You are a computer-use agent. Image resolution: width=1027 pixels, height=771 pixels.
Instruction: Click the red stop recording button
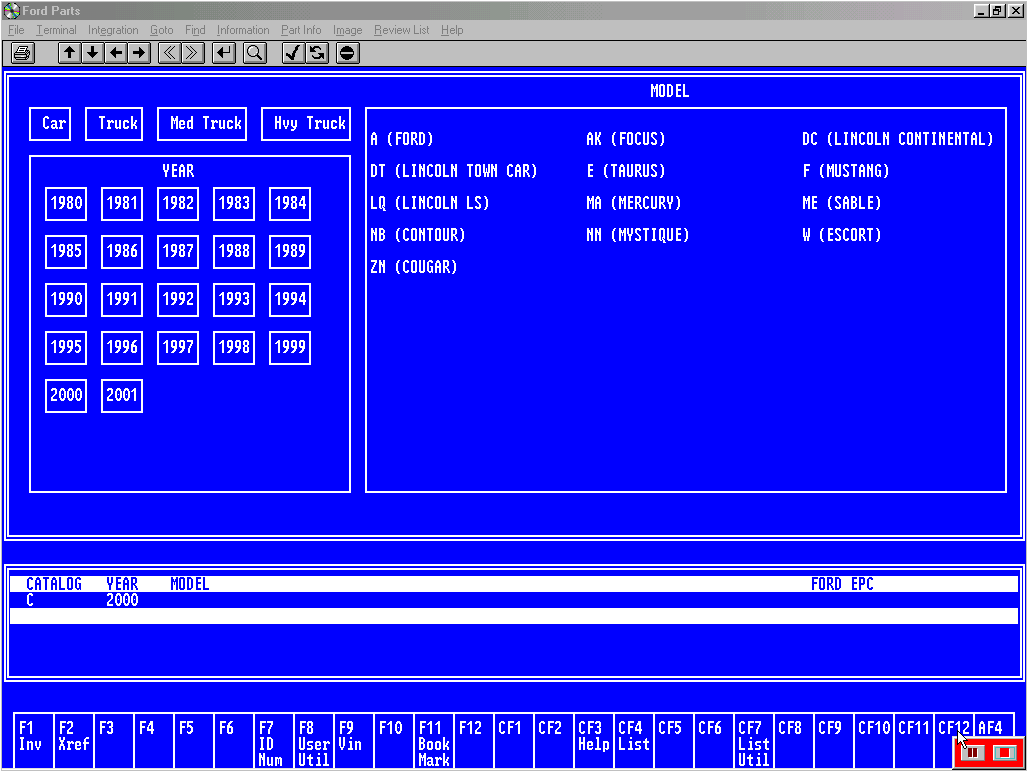pos(1003,753)
